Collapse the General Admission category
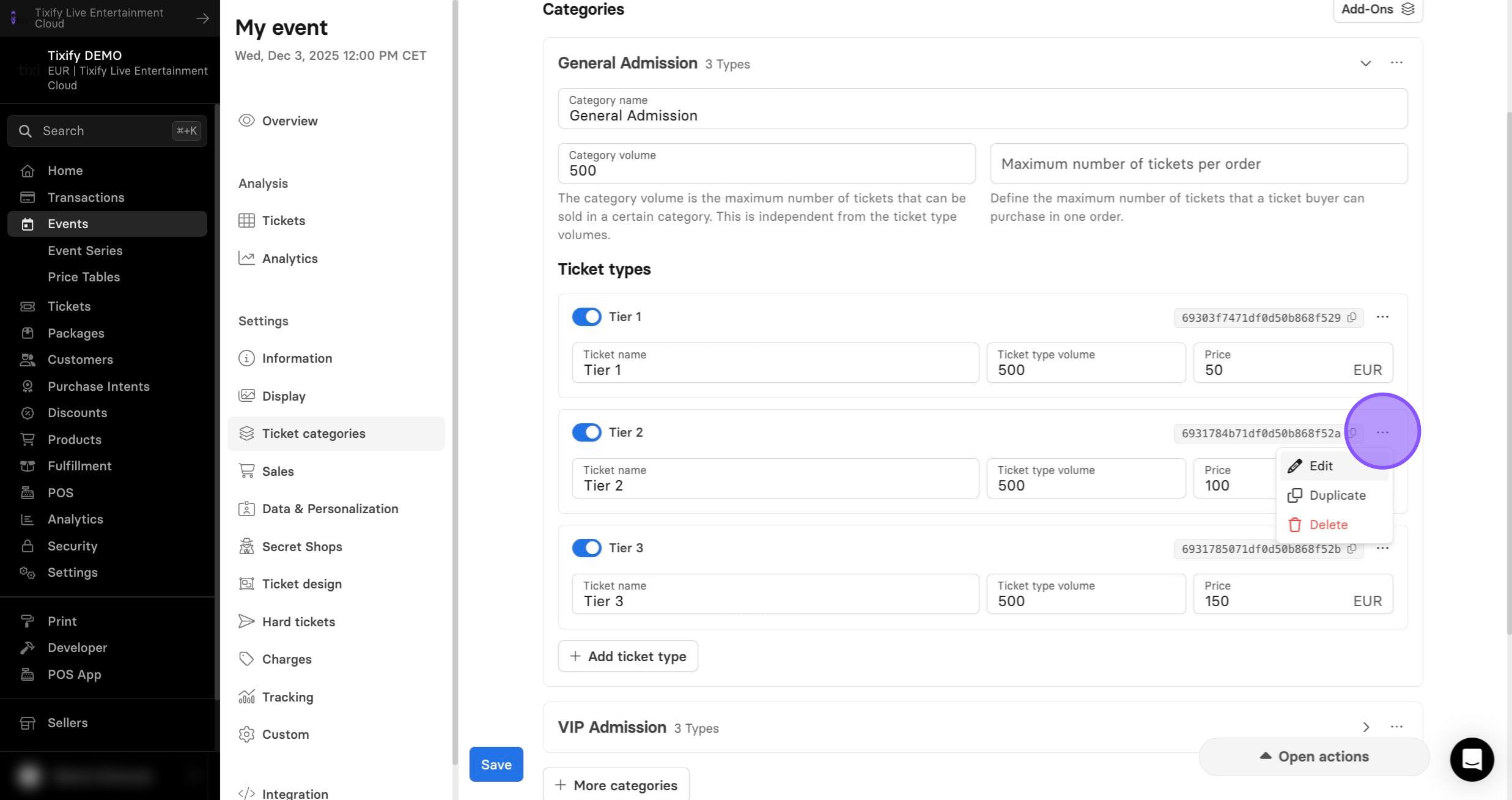Viewport: 1512px width, 800px height. [x=1365, y=63]
